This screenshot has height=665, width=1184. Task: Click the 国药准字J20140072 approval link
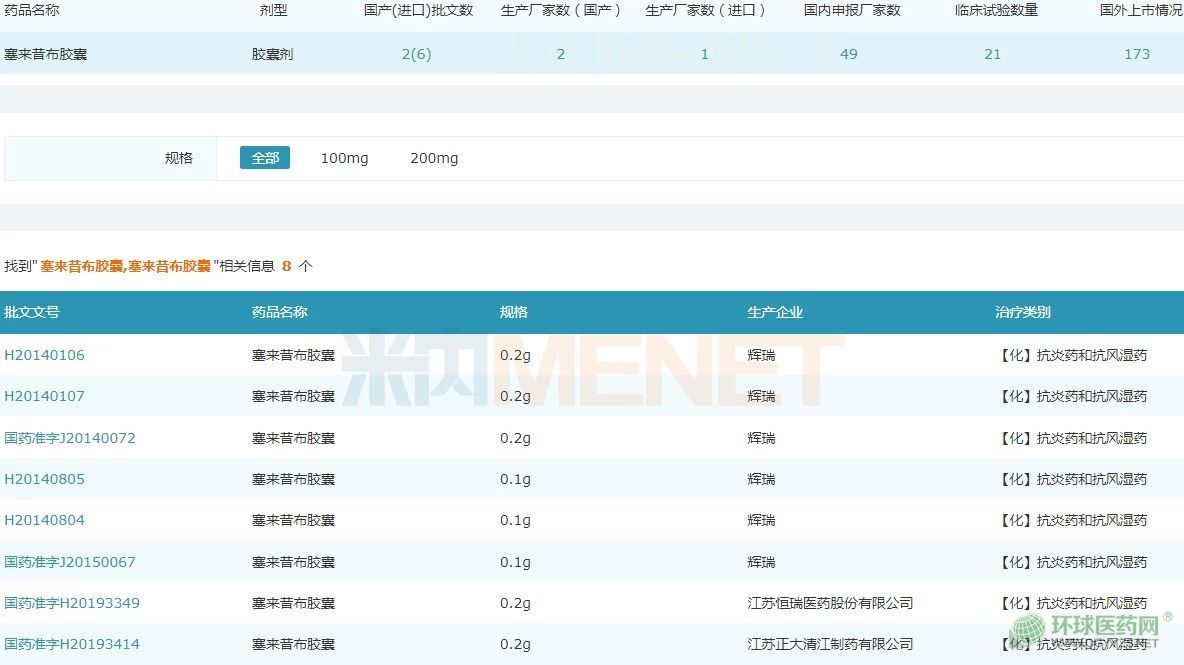tap(70, 438)
